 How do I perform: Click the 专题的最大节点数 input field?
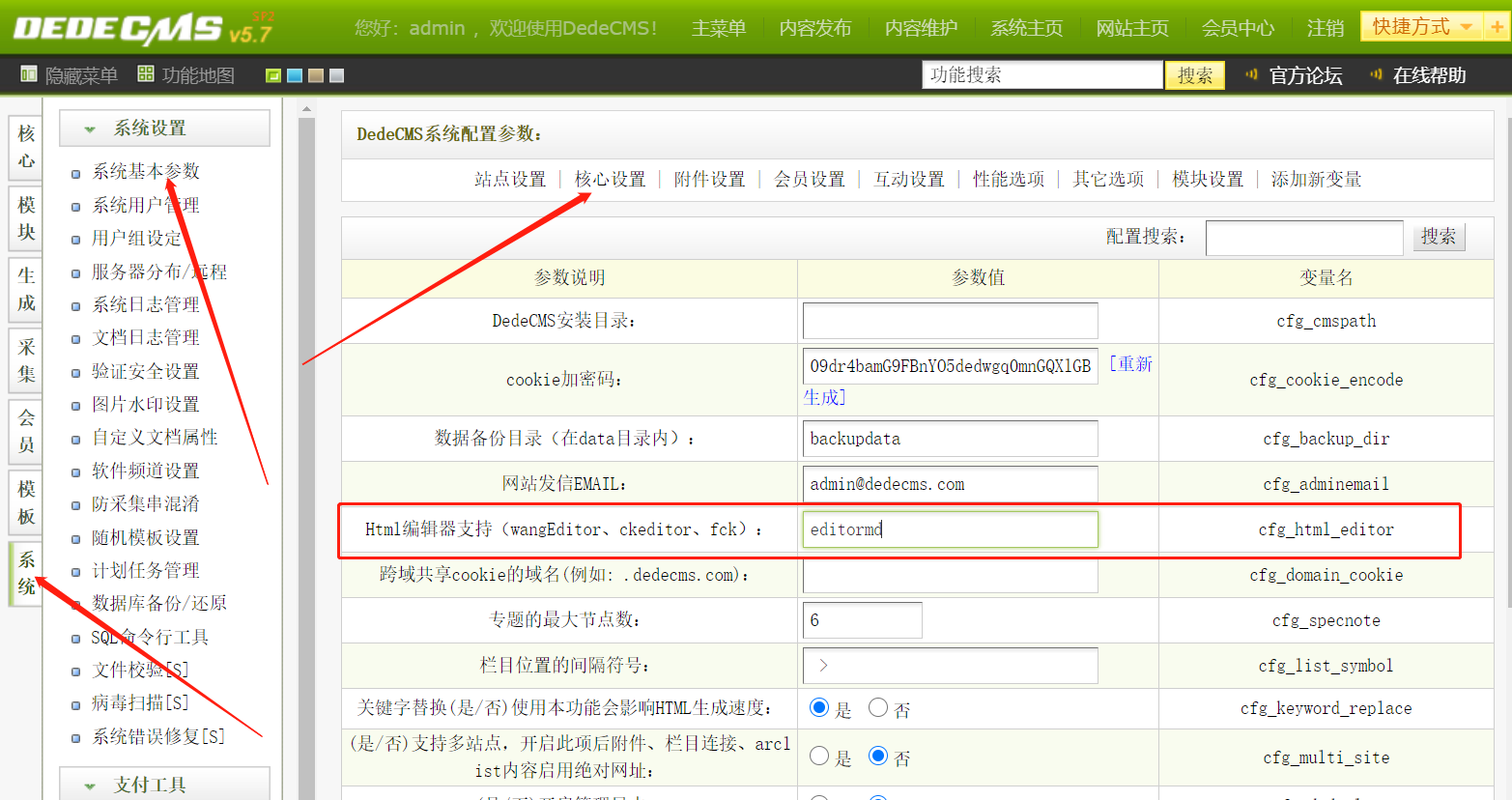click(x=863, y=620)
